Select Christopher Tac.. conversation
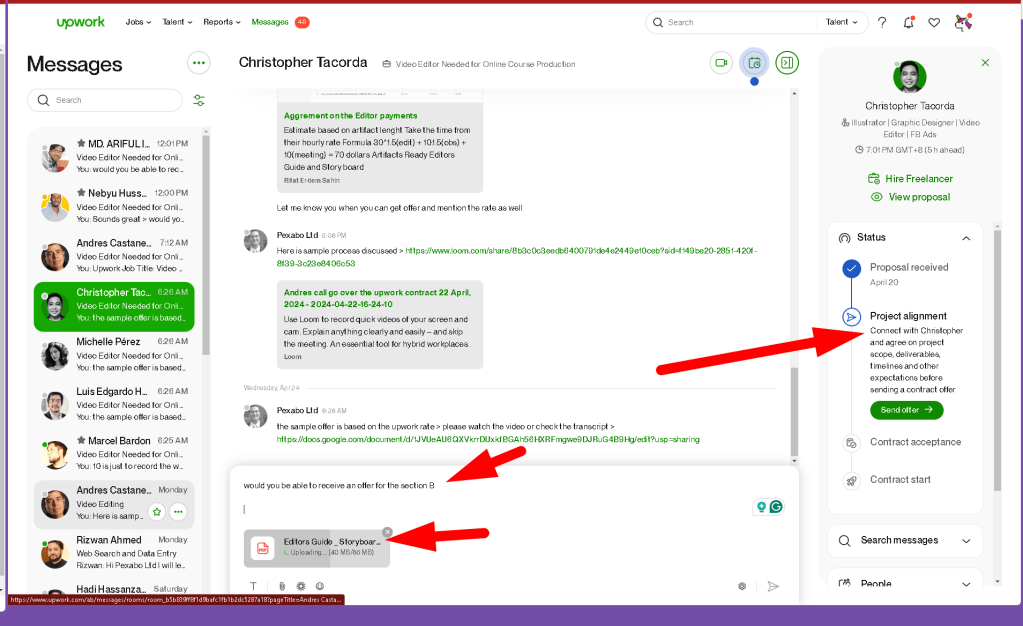The image size is (1023, 626). [114, 305]
